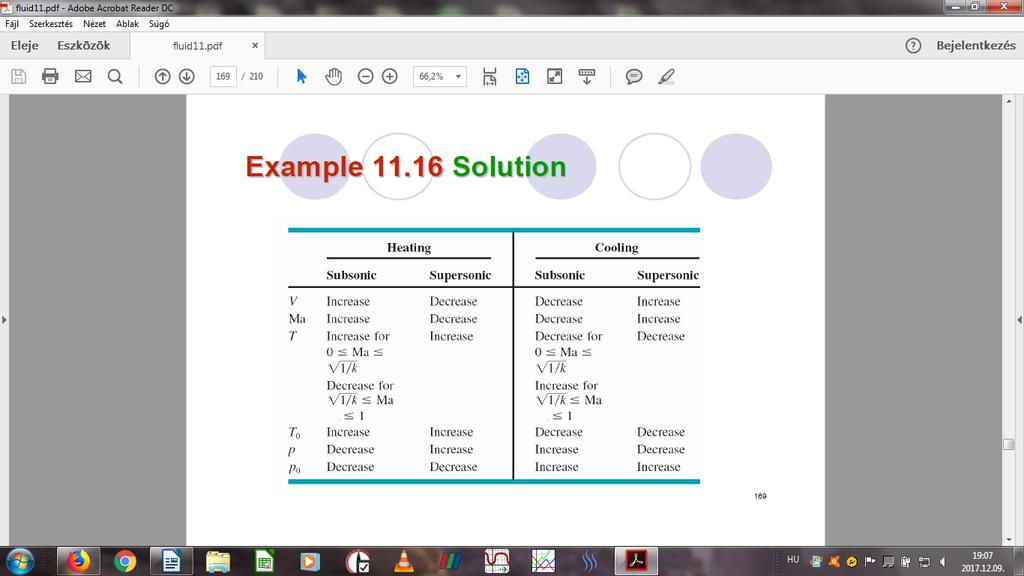Screen dimensions: 1024x576
Task: Click the Save file toolbar icon
Action: 19,76
